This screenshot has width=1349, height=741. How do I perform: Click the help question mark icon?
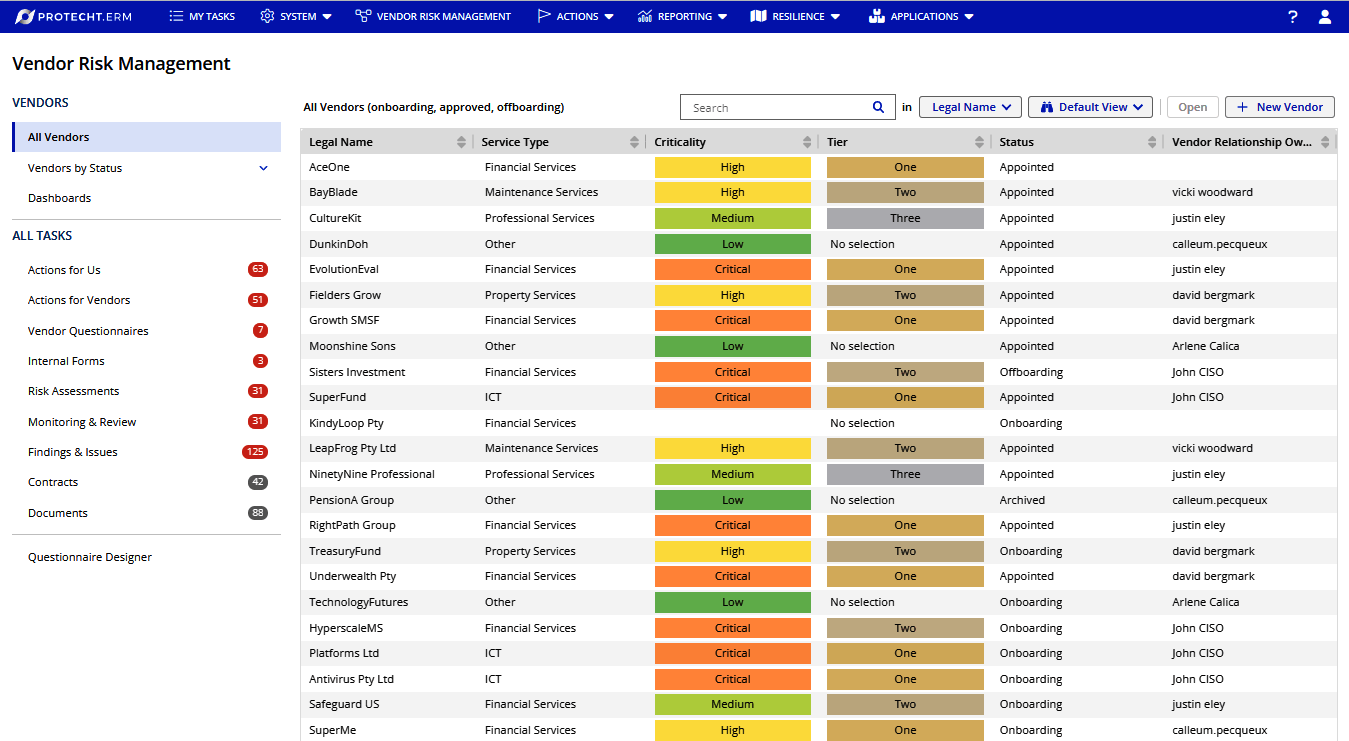(x=1293, y=16)
